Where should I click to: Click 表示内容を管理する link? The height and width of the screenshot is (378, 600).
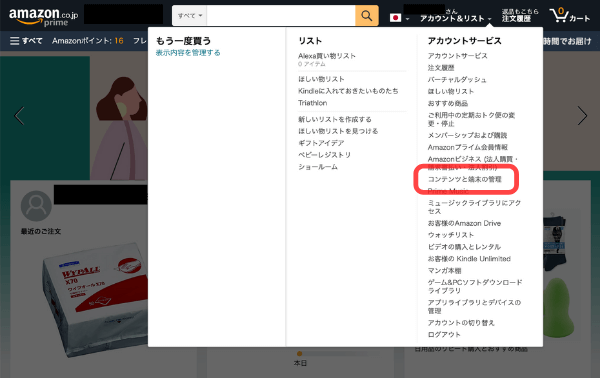(188, 53)
